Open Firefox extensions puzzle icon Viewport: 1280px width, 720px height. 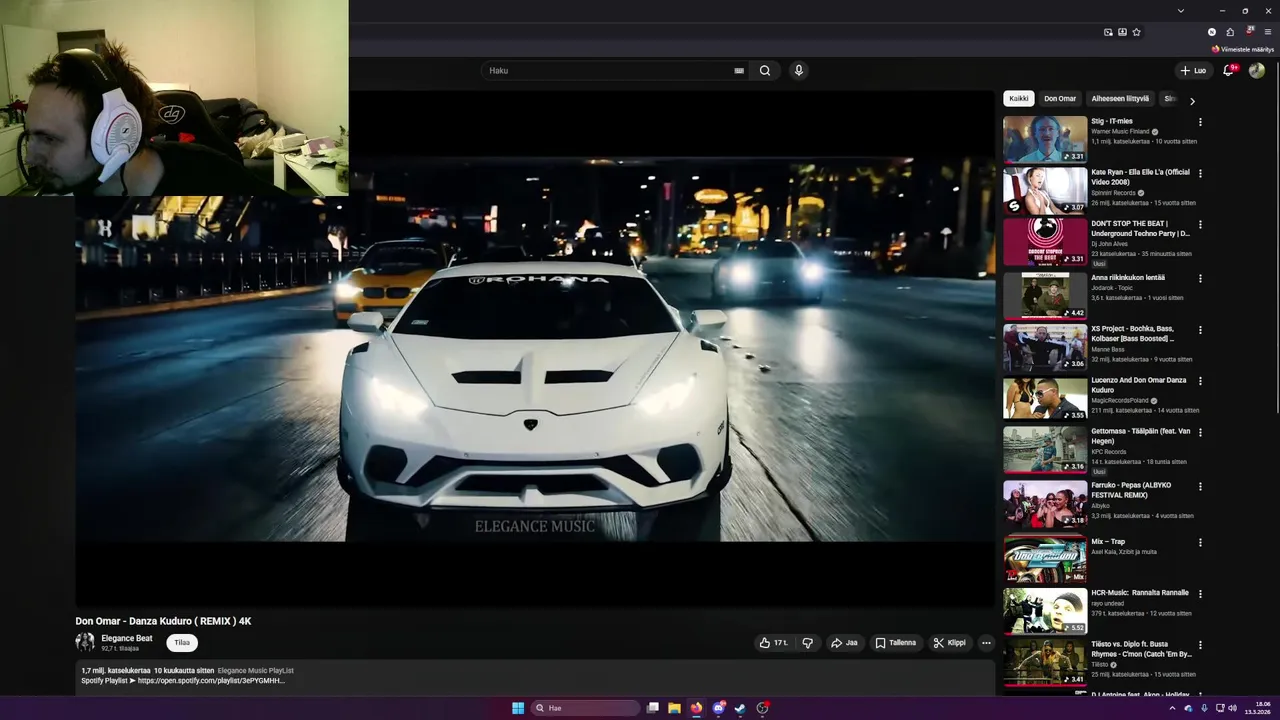[1230, 32]
